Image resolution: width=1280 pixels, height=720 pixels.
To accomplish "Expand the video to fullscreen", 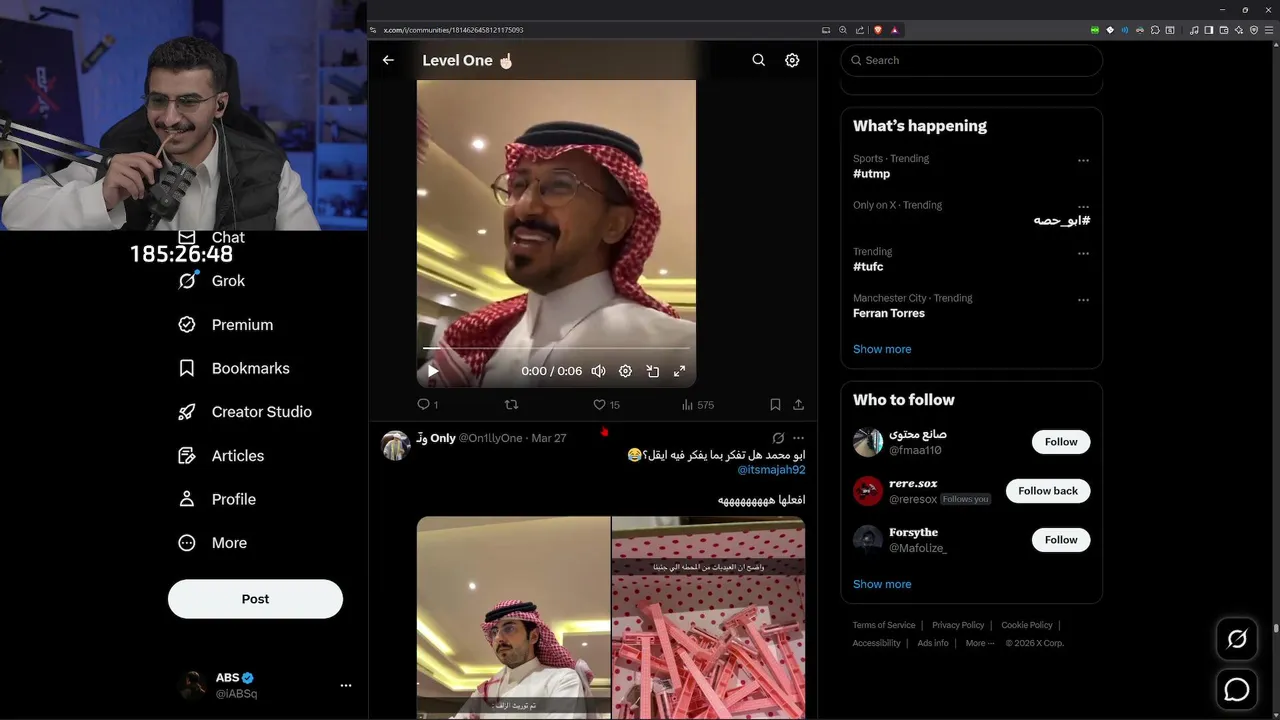I will [679, 371].
